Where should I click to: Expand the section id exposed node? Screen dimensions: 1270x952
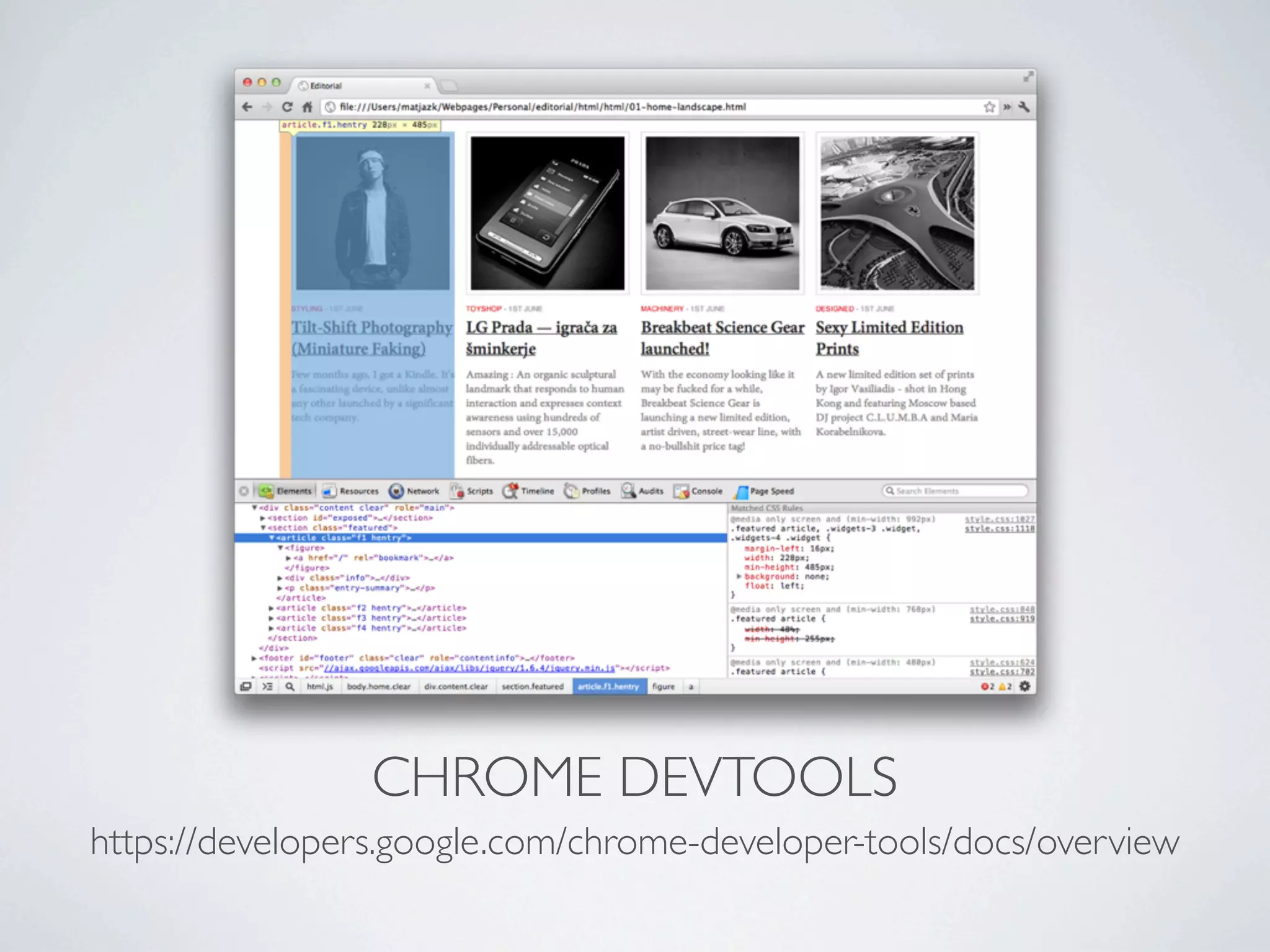tap(263, 518)
